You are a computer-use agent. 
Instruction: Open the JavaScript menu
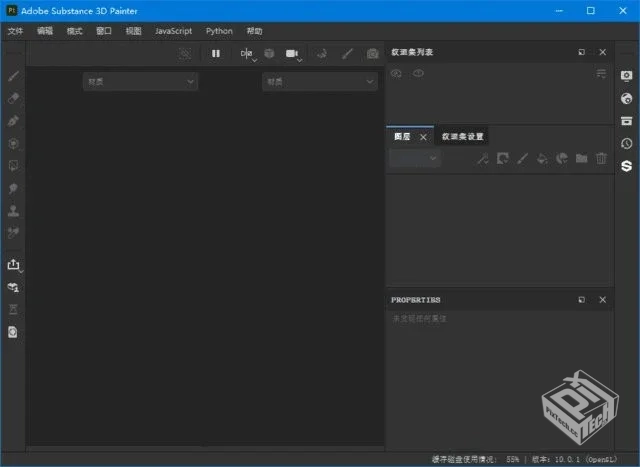tap(173, 31)
